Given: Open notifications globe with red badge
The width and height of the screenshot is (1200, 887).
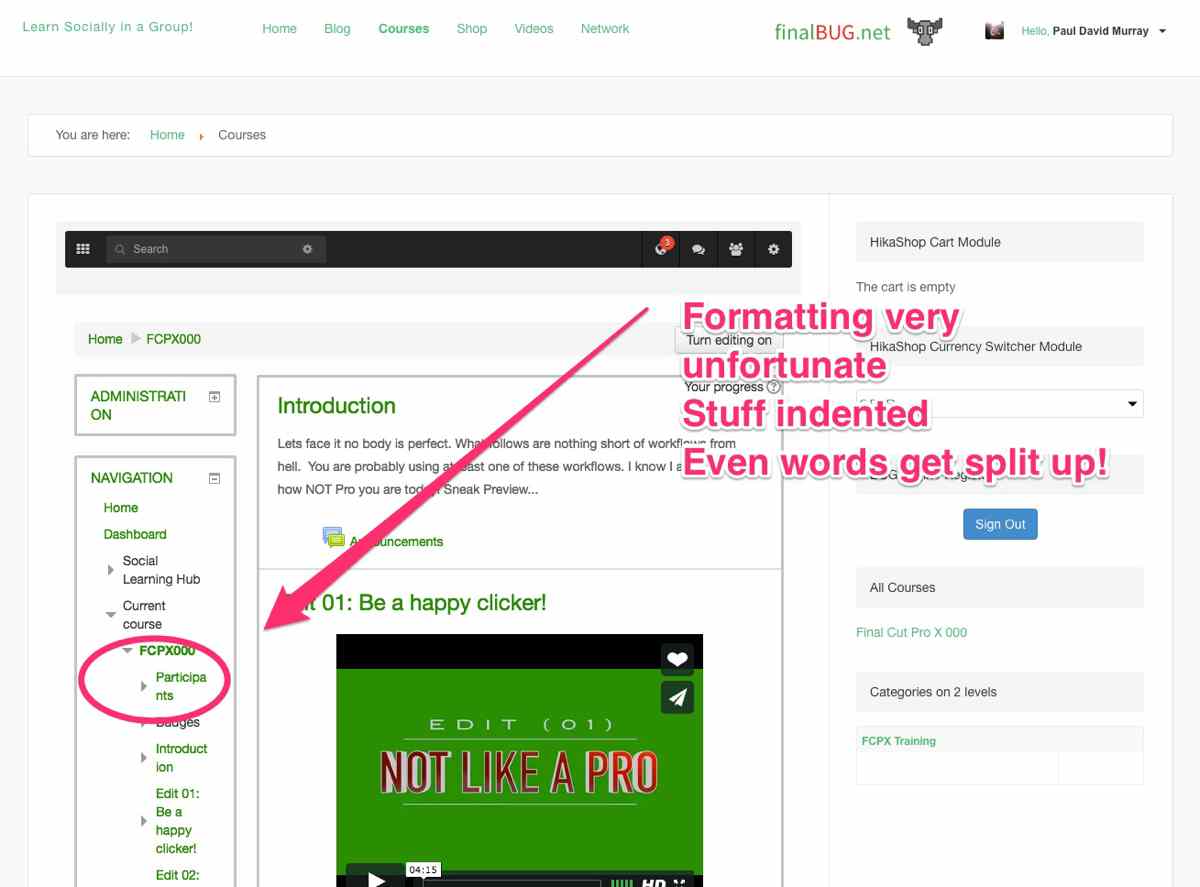Looking at the screenshot, I should 661,249.
